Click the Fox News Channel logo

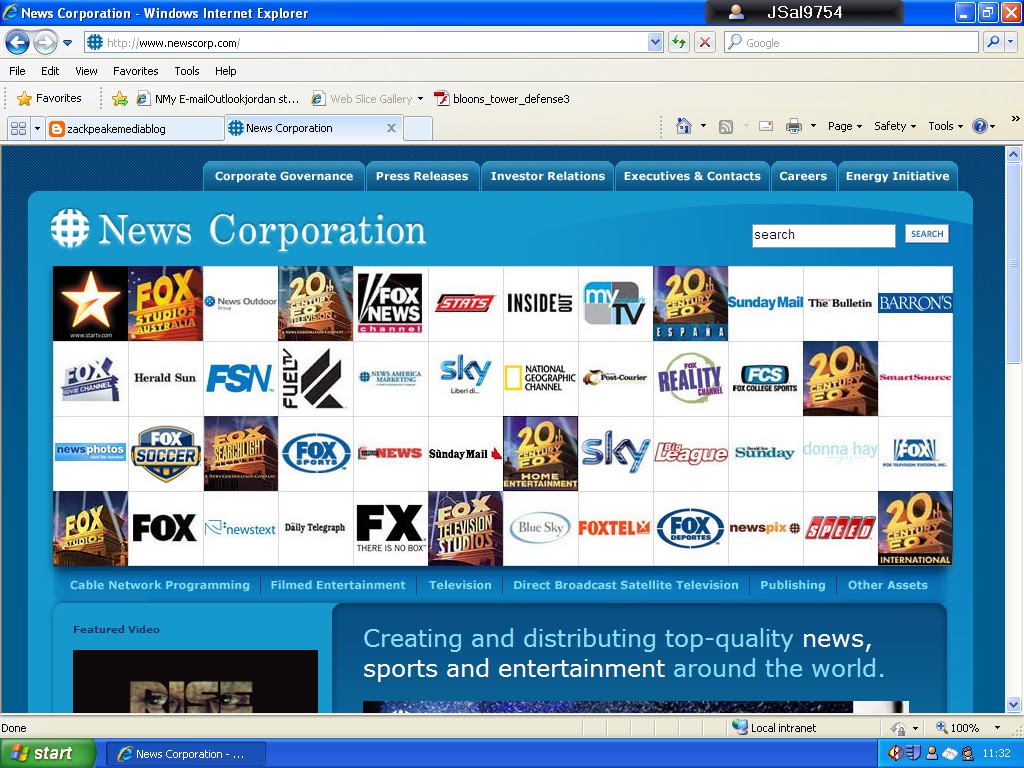[x=391, y=303]
